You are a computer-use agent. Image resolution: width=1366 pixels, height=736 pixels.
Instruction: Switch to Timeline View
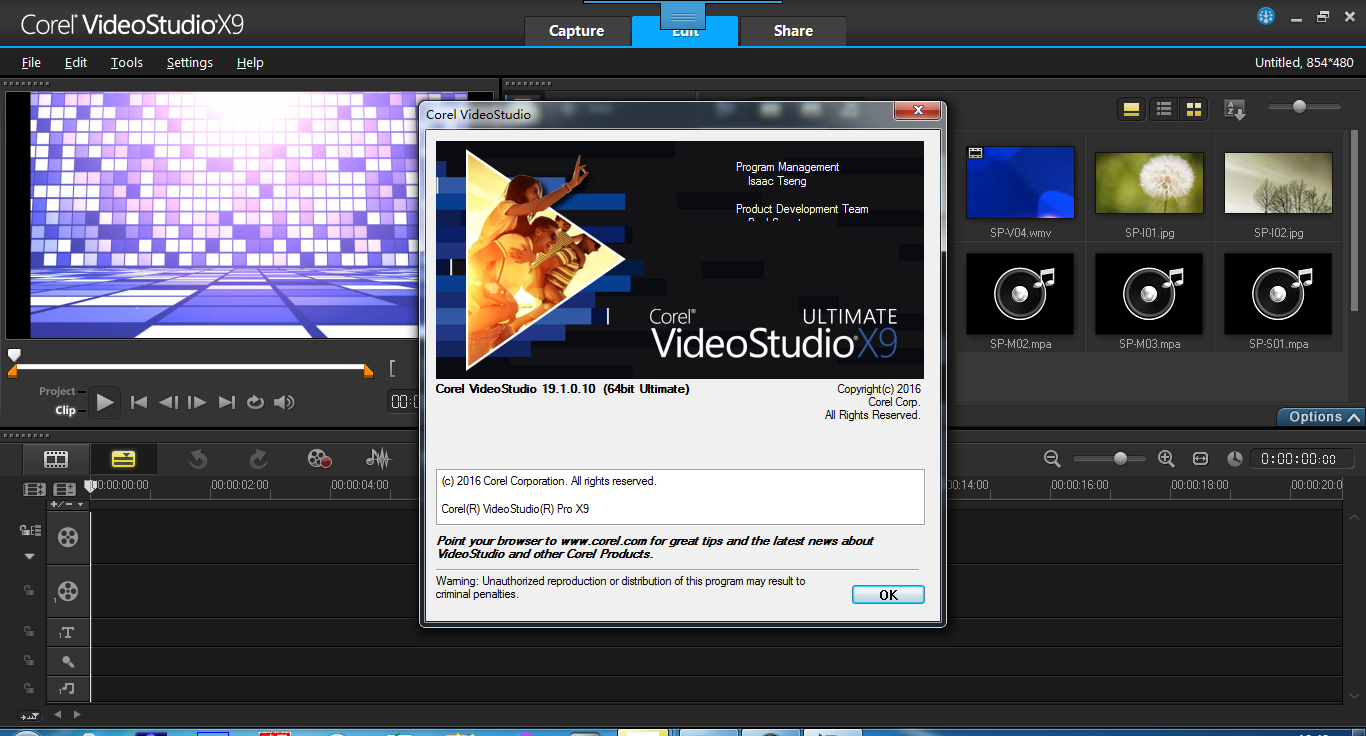123,459
